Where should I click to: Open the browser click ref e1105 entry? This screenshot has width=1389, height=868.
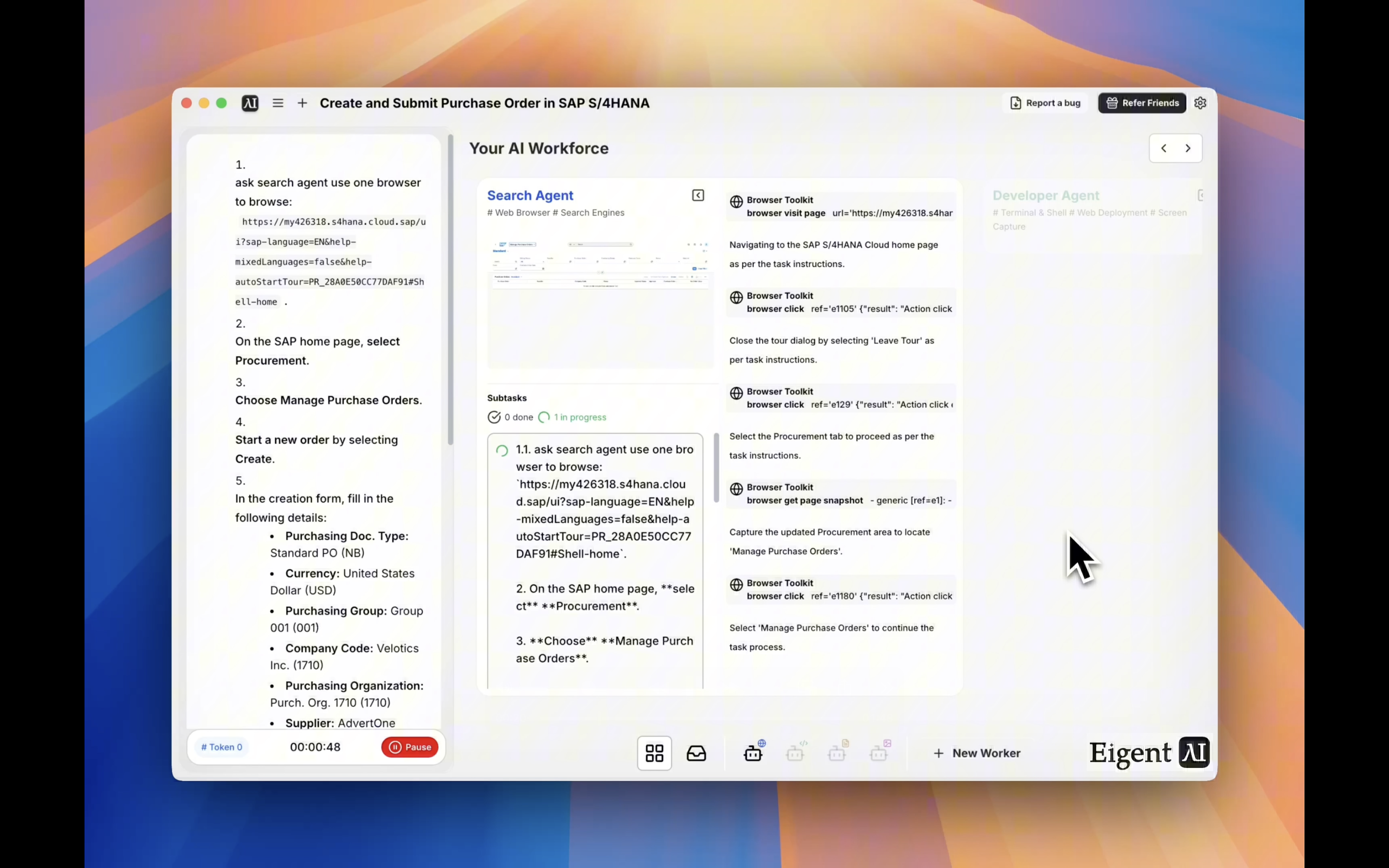point(841,303)
